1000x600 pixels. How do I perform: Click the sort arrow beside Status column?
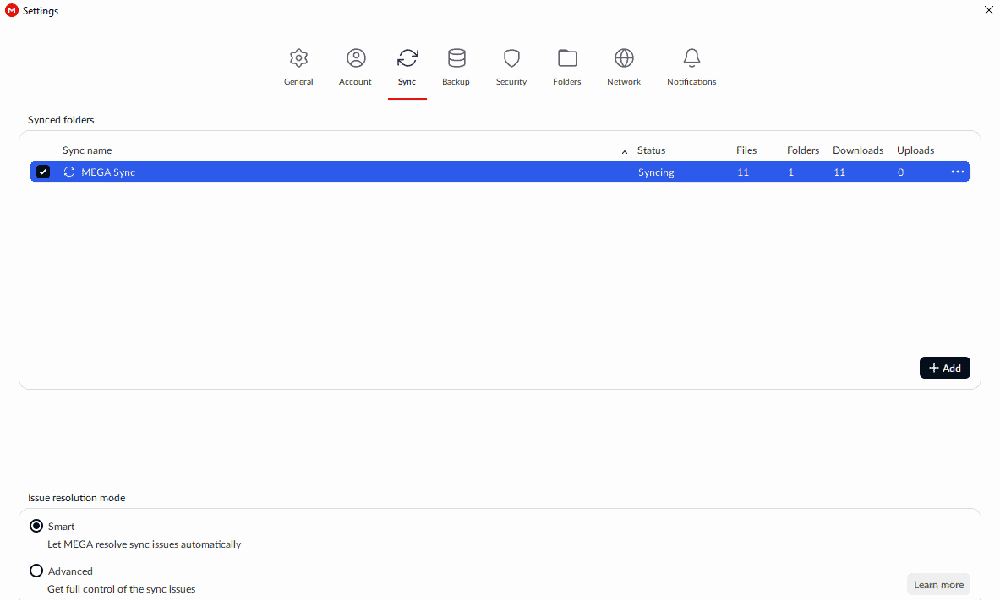(x=625, y=152)
